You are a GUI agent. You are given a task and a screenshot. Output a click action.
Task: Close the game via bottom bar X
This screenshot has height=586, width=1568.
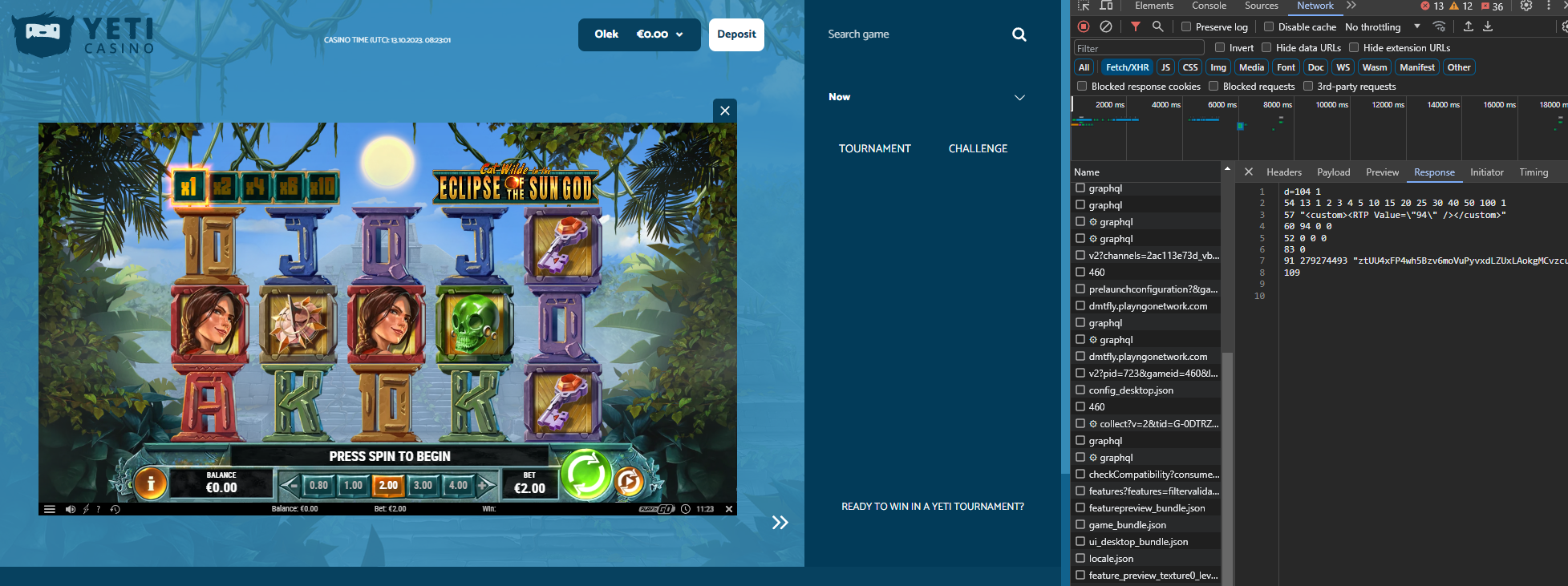click(729, 509)
